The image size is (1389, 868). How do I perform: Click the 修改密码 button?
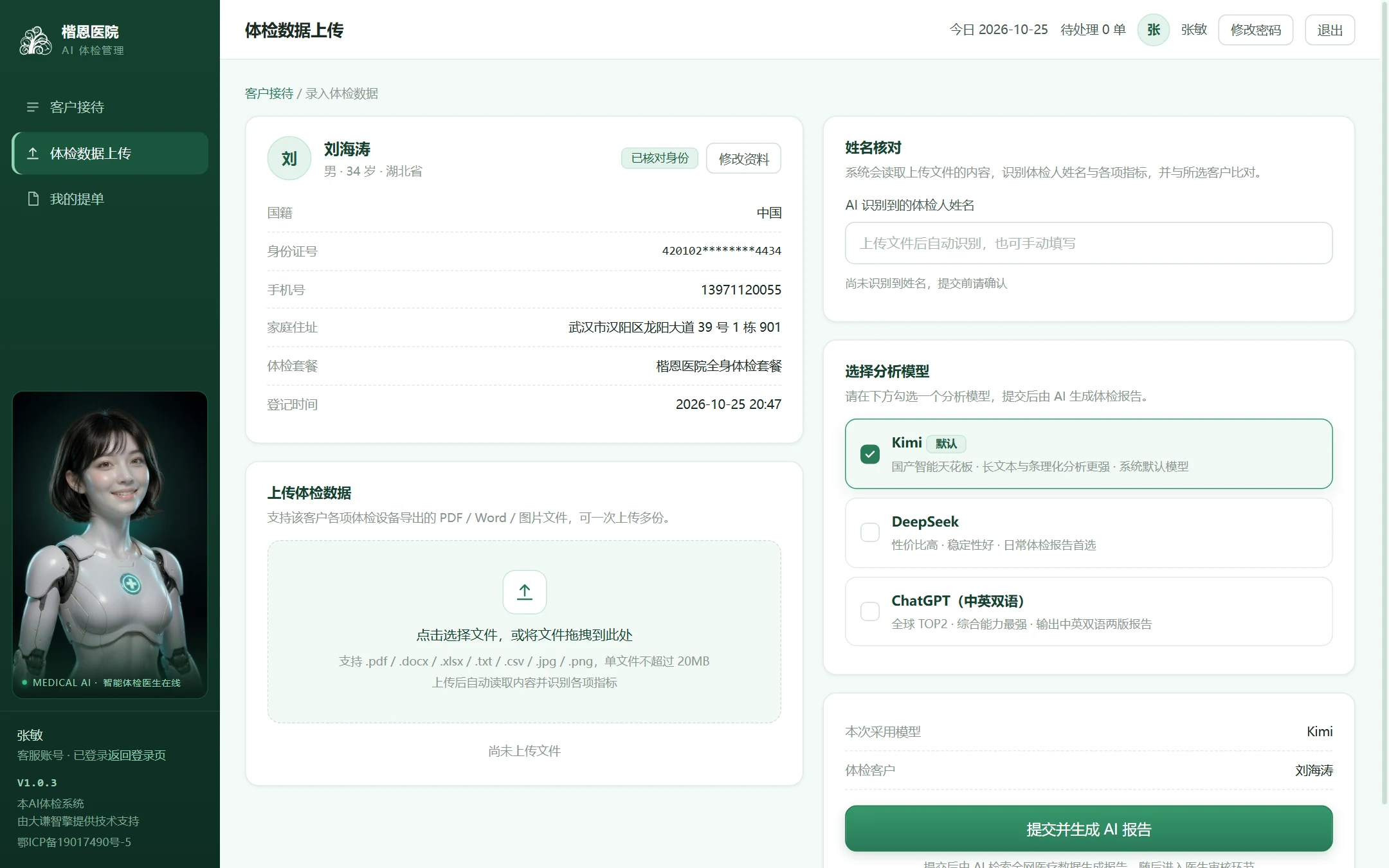(x=1255, y=30)
